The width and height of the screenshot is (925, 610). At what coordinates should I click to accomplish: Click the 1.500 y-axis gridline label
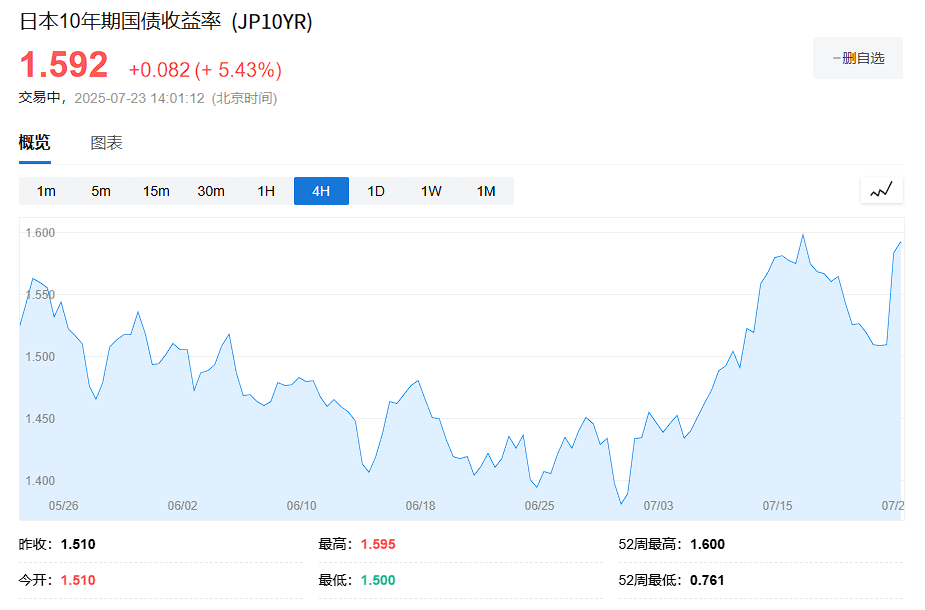[41, 357]
